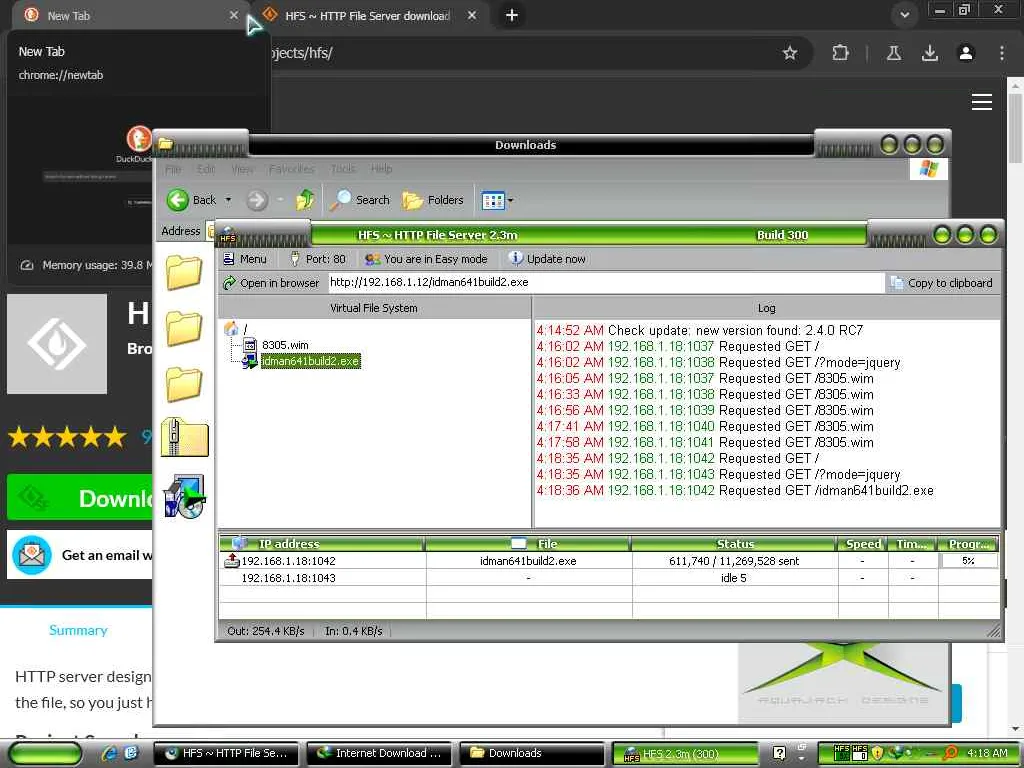Open Tools menu in Downloads window
This screenshot has height=768, width=1024.
pos(344,169)
